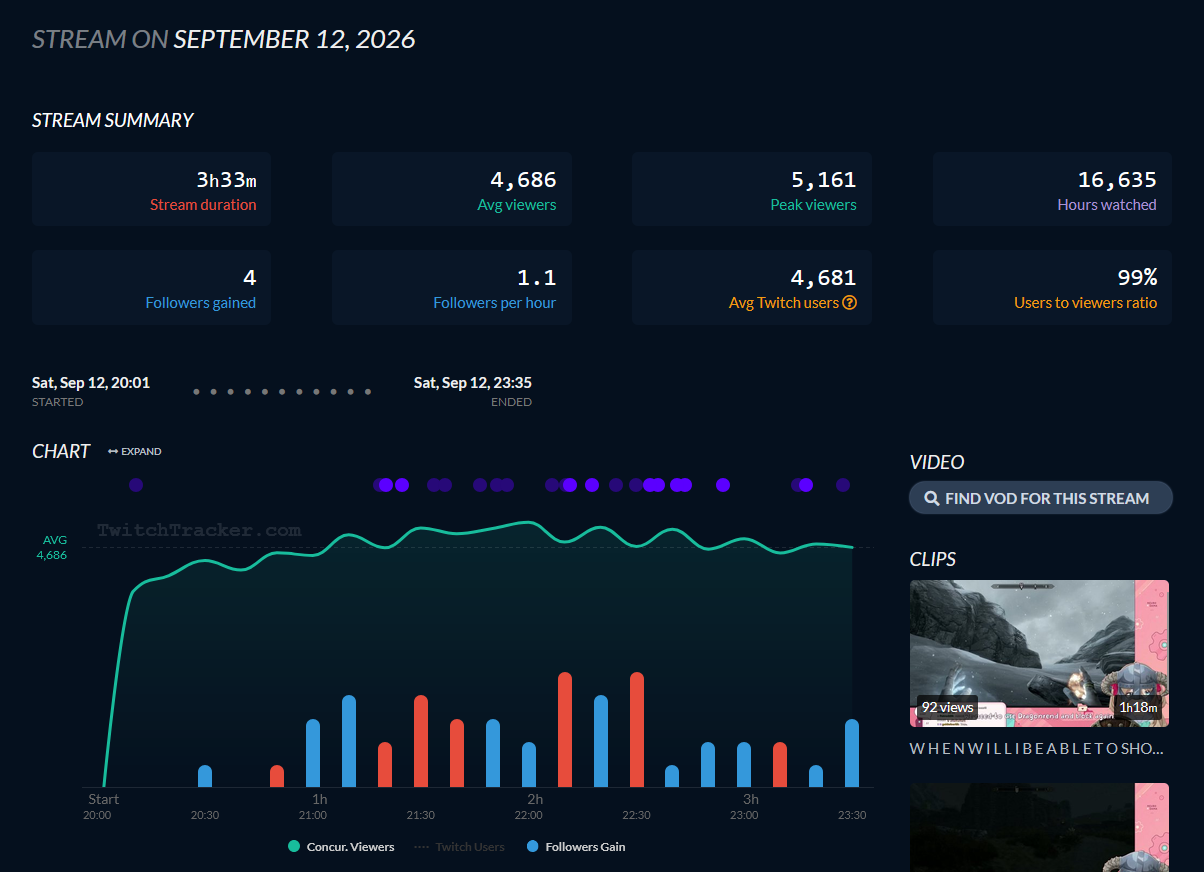Toggle Twitch Users series in chart legend
Image resolution: width=1204 pixels, height=872 pixels.
(x=459, y=847)
